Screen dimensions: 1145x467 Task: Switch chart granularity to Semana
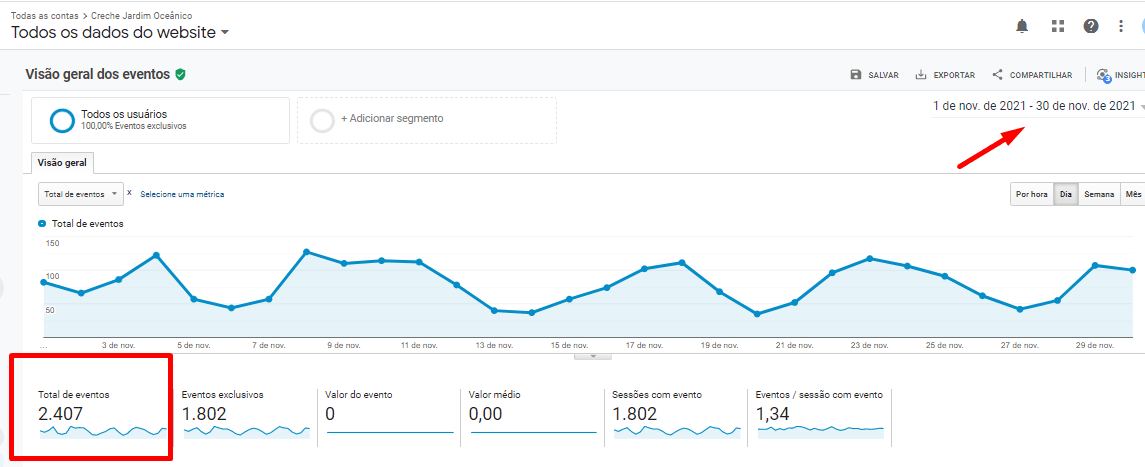pos(1099,194)
